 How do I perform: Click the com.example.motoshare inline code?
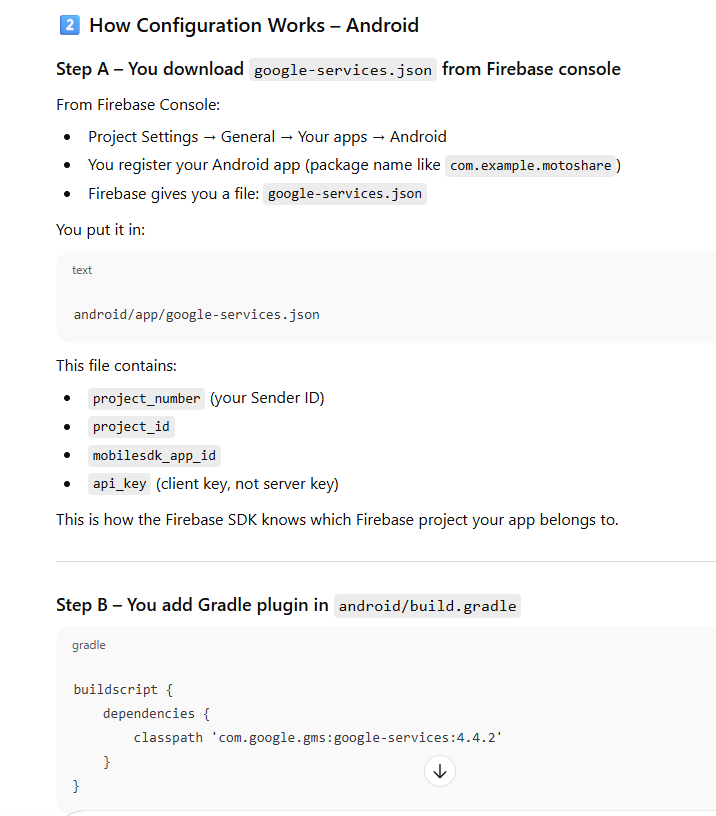pyautogui.click(x=530, y=166)
